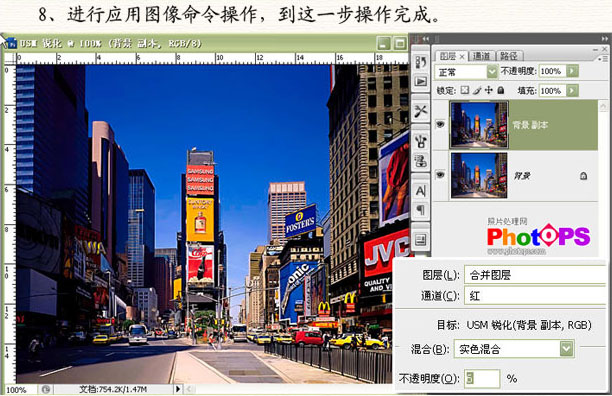
Task: Open the 混合 实色混合 dropdown arrow
Action: [x=567, y=348]
